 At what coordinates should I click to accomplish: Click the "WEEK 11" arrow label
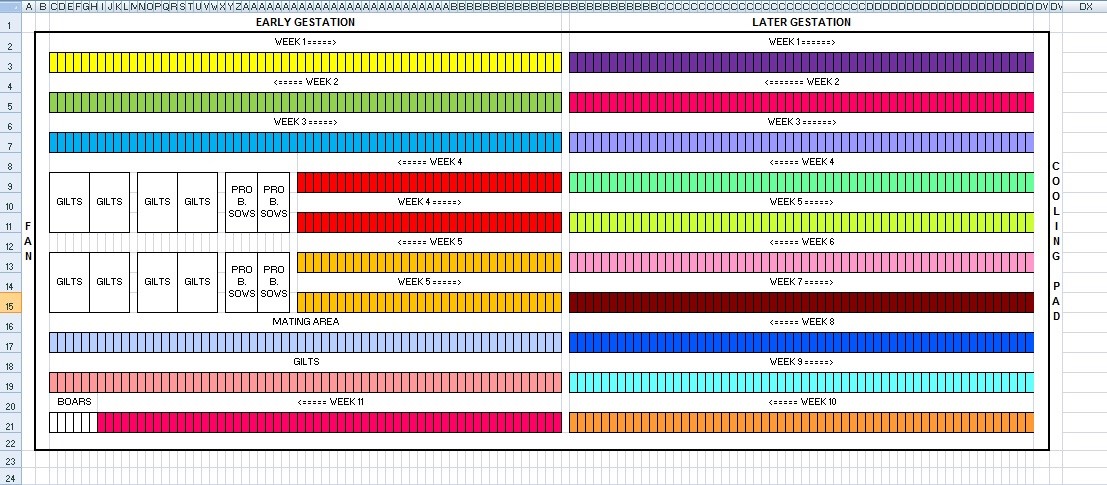(x=330, y=402)
